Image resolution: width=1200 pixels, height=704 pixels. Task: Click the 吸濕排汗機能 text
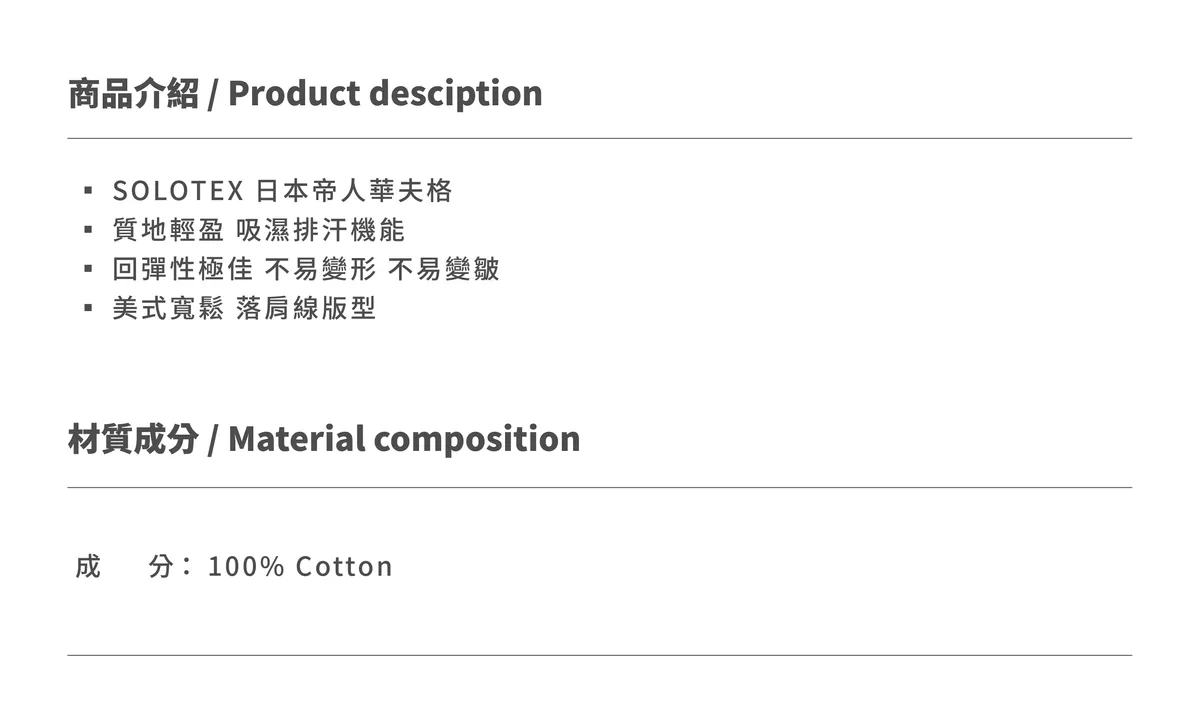click(x=320, y=230)
